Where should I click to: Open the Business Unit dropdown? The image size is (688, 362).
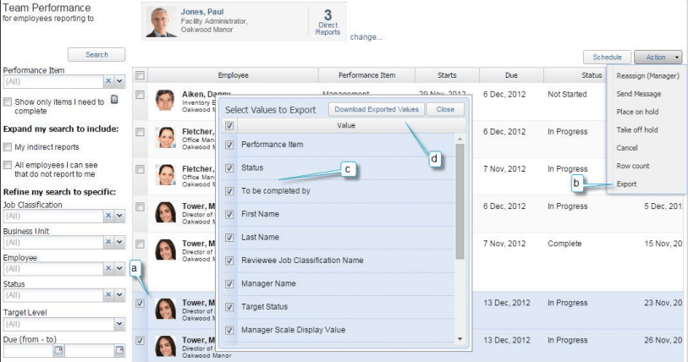tap(119, 242)
